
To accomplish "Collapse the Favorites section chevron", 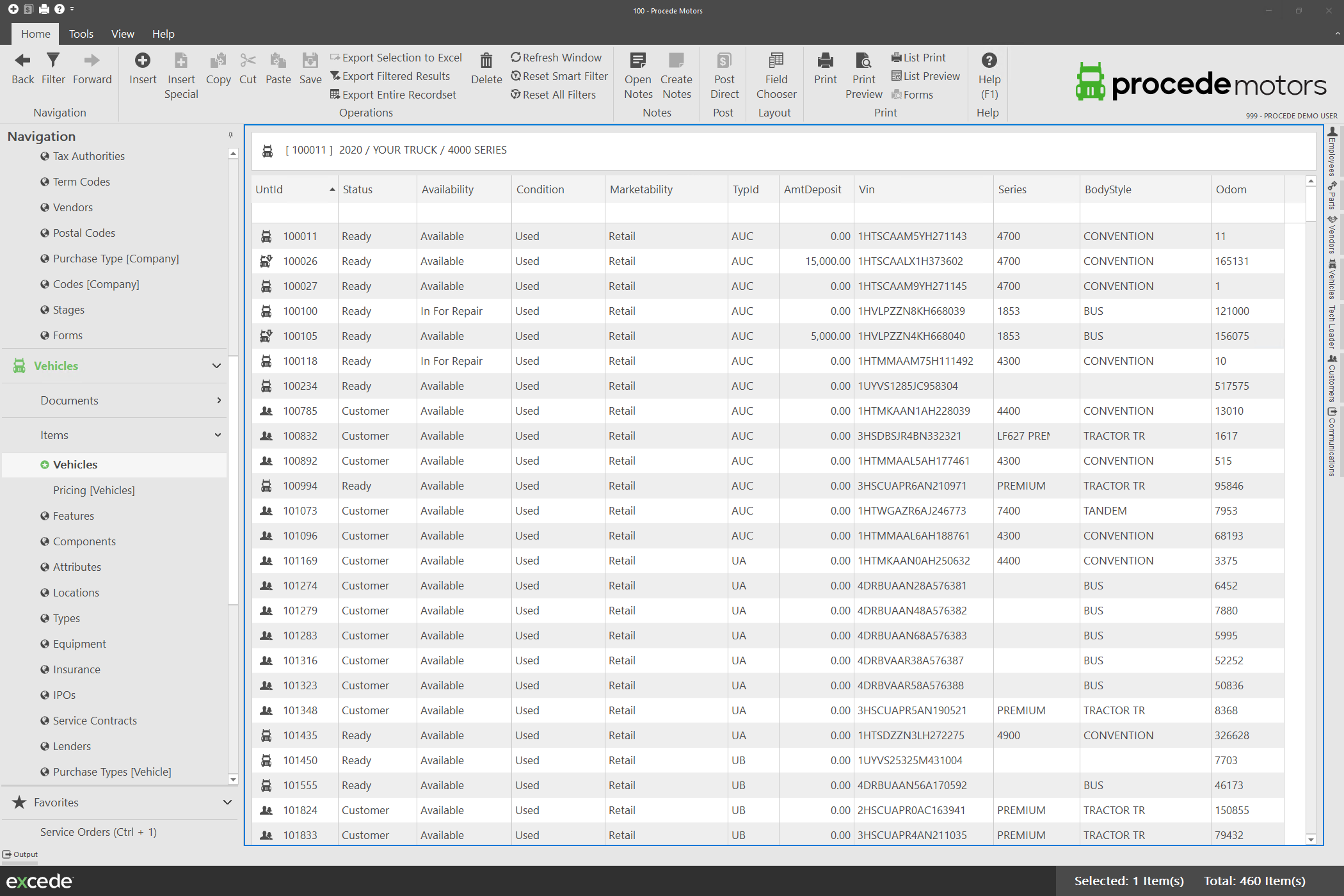I will click(x=227, y=803).
